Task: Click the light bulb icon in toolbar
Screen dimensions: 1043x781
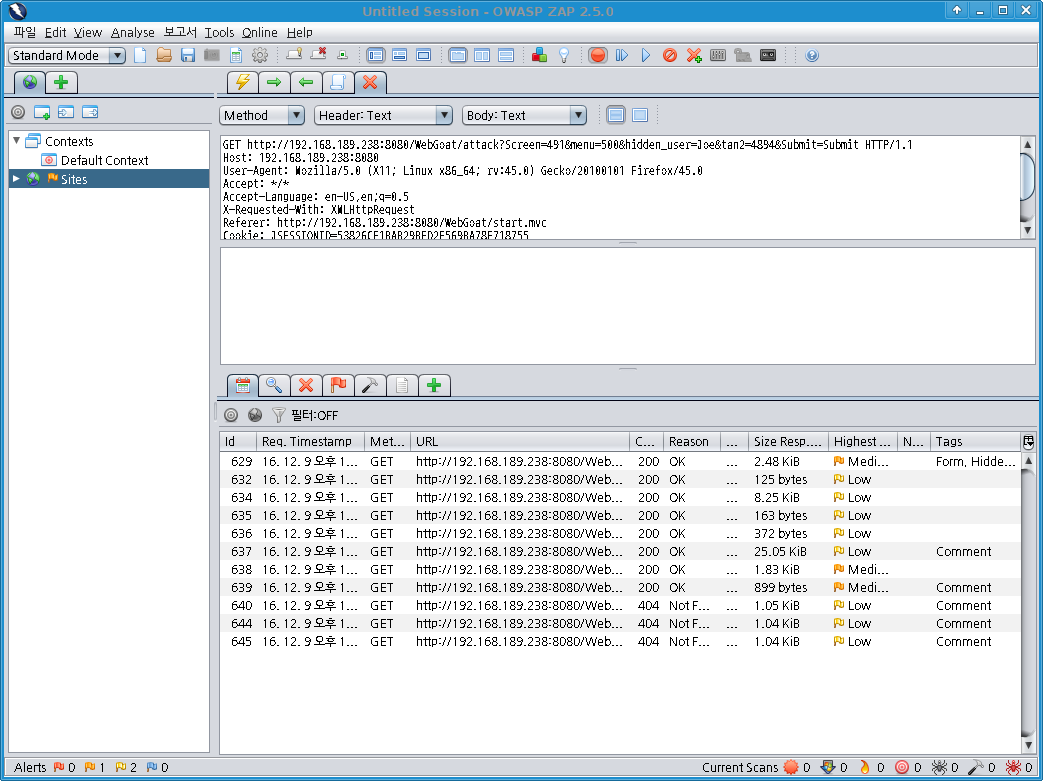Action: click(564, 55)
